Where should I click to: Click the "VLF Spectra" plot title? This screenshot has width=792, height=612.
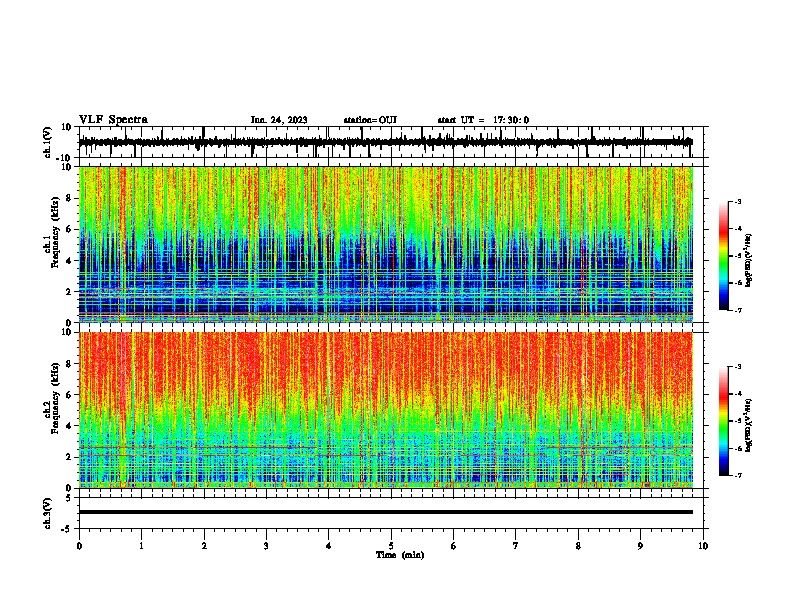(x=113, y=120)
